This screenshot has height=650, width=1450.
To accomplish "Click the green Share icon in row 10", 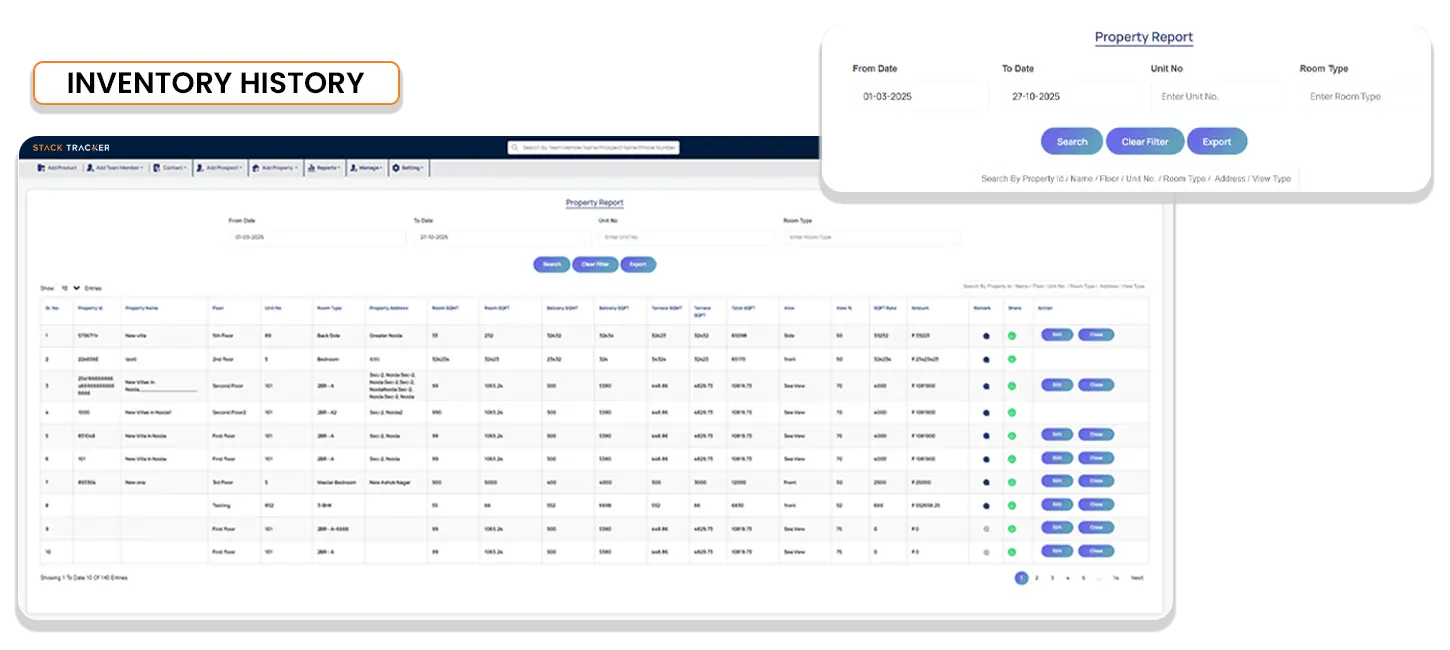I will [x=1012, y=552].
